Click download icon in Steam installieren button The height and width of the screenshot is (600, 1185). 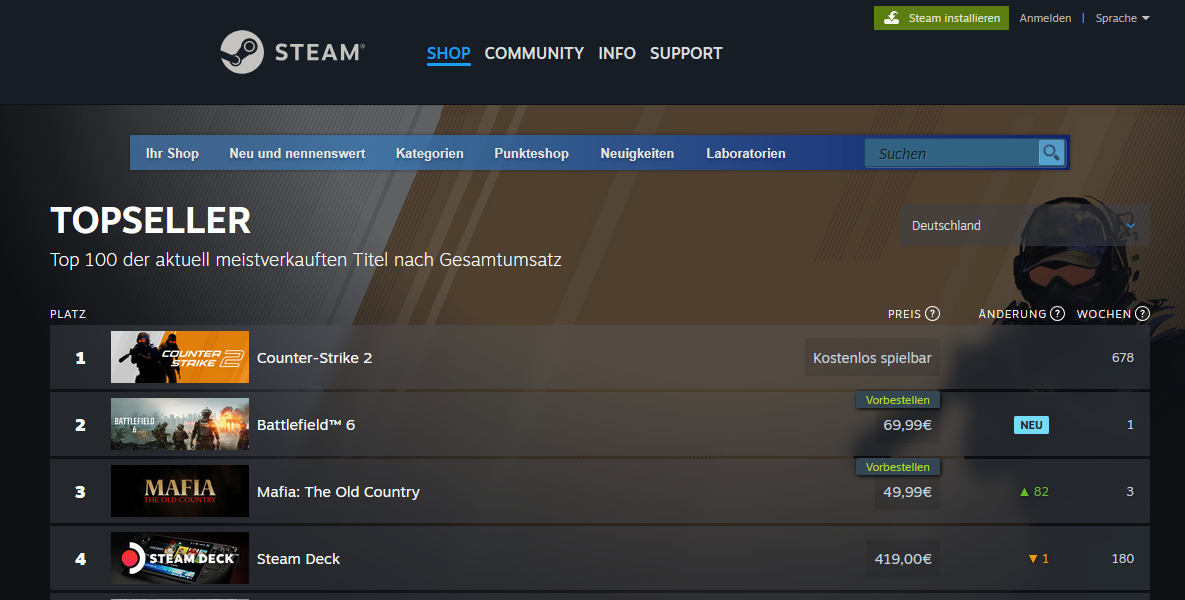coord(892,18)
